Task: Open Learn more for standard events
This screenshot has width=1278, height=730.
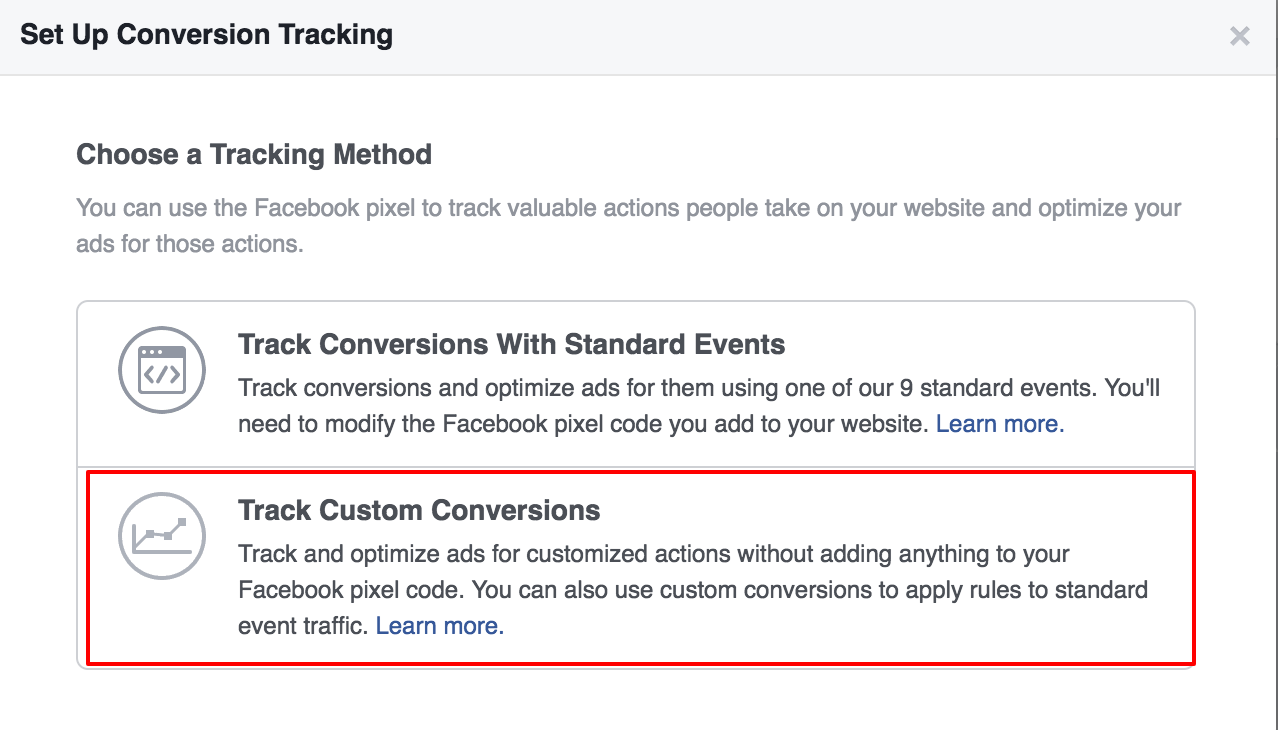Action: (x=997, y=423)
